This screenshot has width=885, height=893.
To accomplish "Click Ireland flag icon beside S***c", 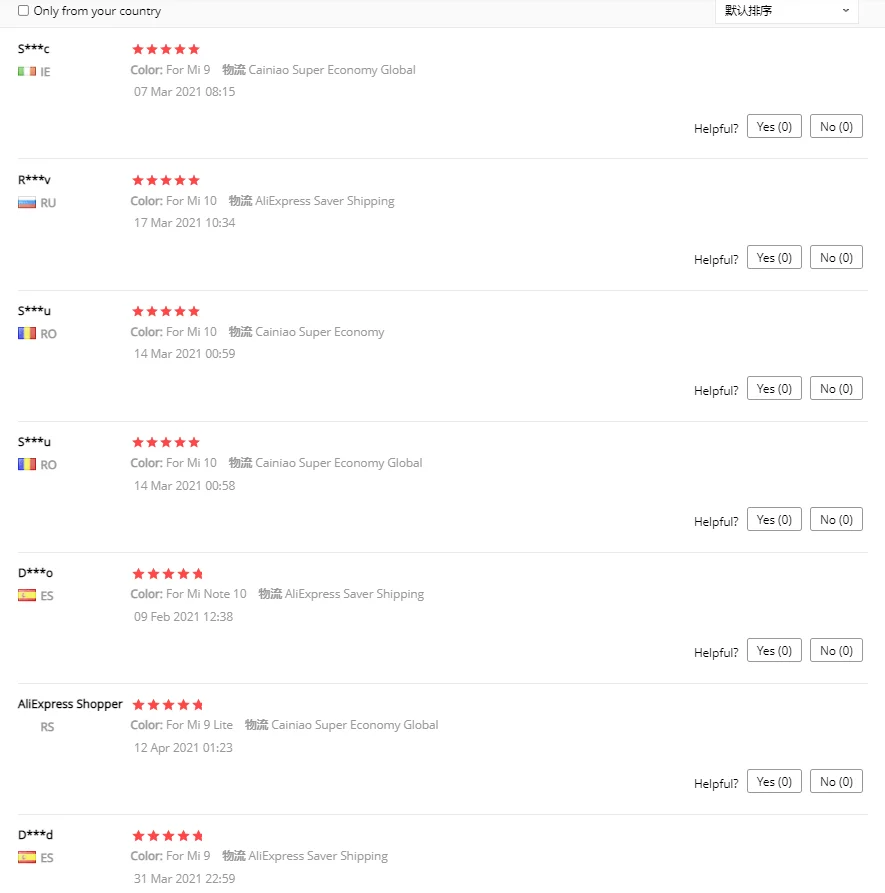I will coord(27,72).
